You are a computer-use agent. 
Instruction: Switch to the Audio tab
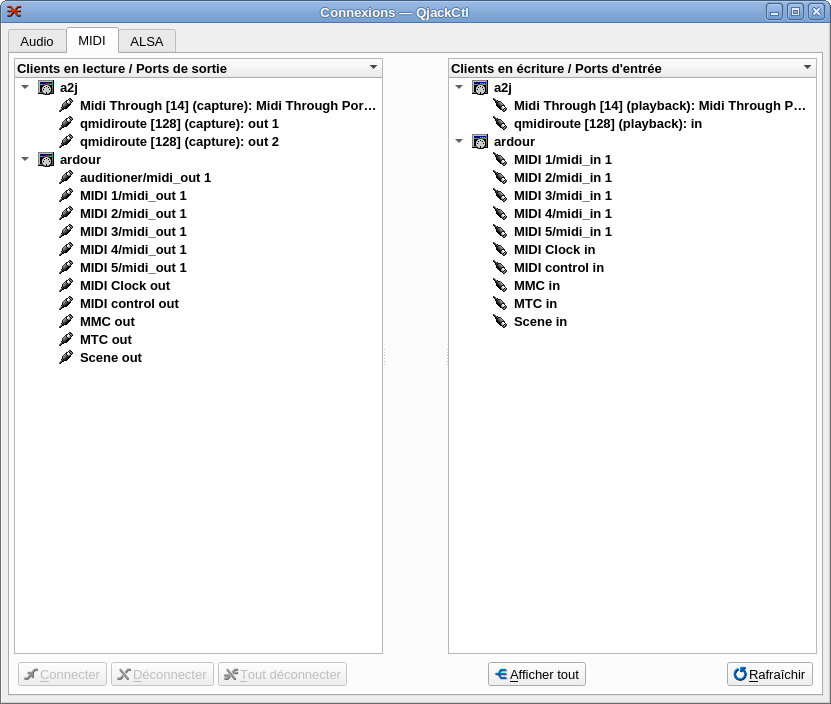(x=37, y=41)
